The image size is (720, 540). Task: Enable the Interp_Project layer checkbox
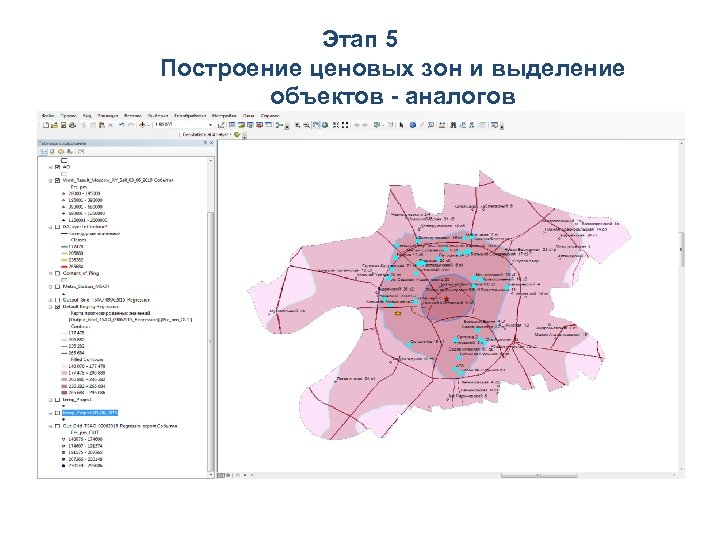[x=57, y=400]
